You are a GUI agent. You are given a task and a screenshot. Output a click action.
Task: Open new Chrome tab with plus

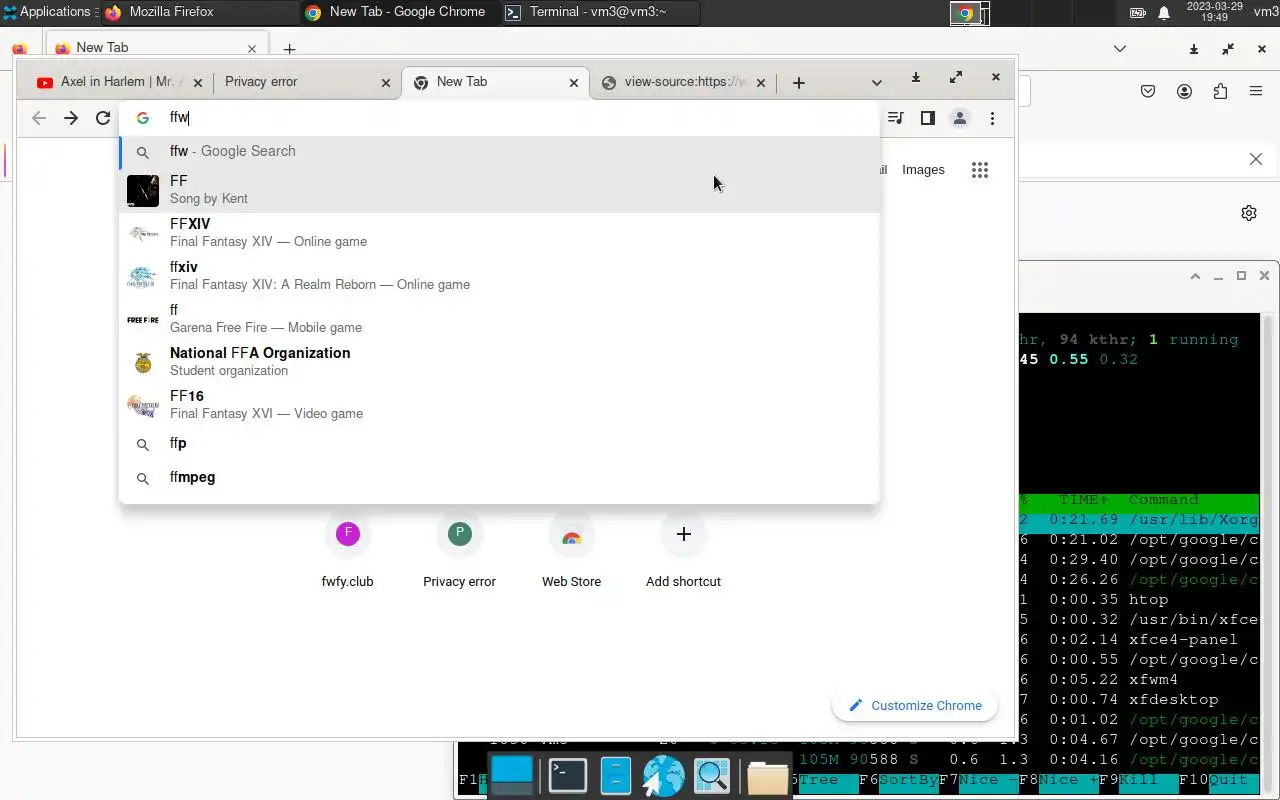coord(798,83)
